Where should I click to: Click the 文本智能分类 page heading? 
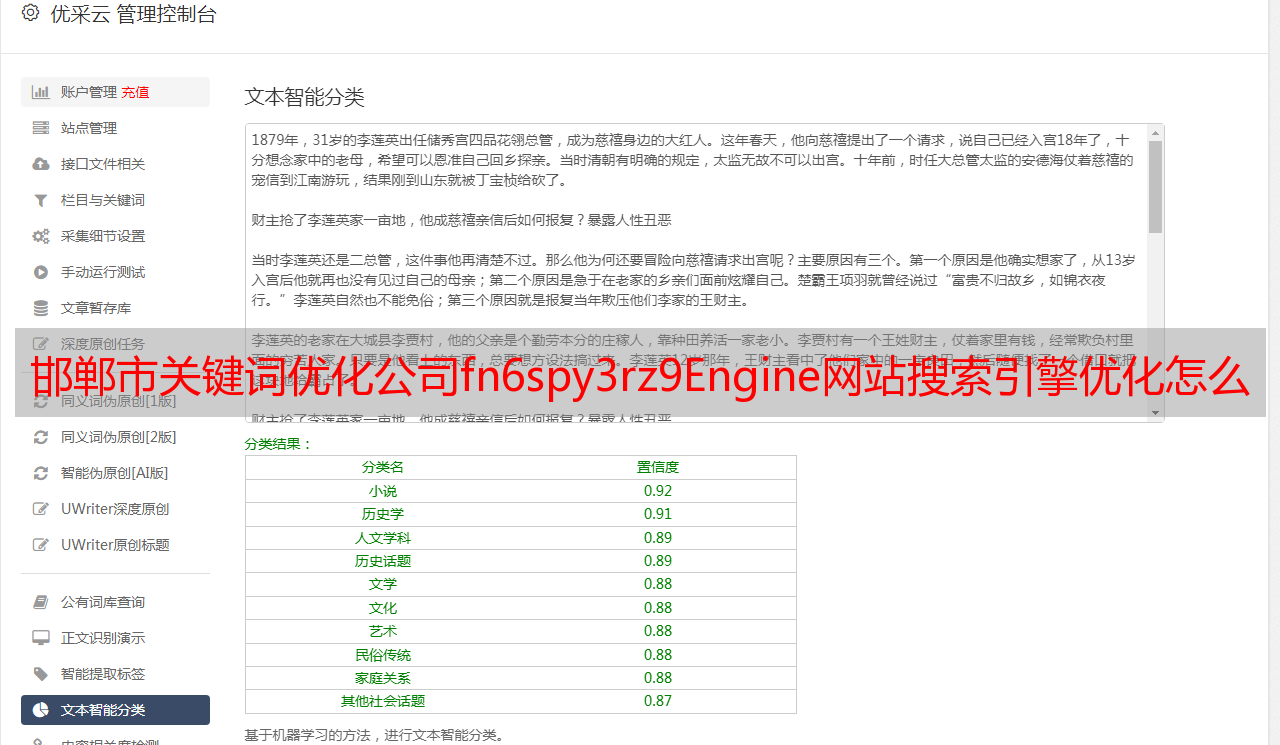pos(305,97)
